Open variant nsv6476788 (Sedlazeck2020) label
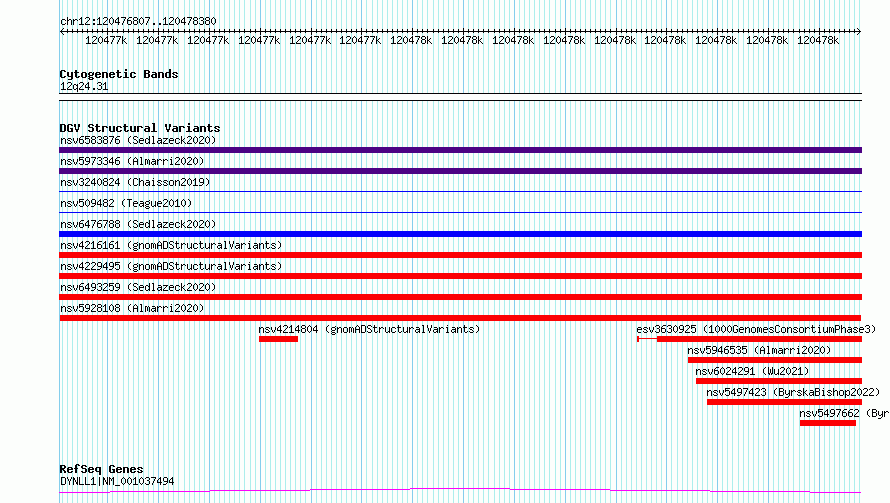The height and width of the screenshot is (503, 890). pyautogui.click(x=138, y=224)
